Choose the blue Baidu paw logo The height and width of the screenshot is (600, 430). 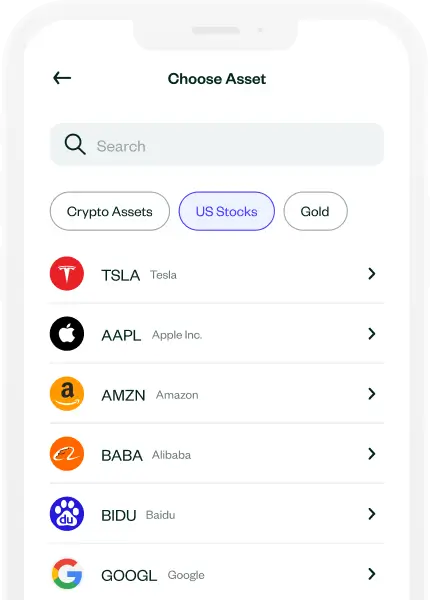click(67, 514)
